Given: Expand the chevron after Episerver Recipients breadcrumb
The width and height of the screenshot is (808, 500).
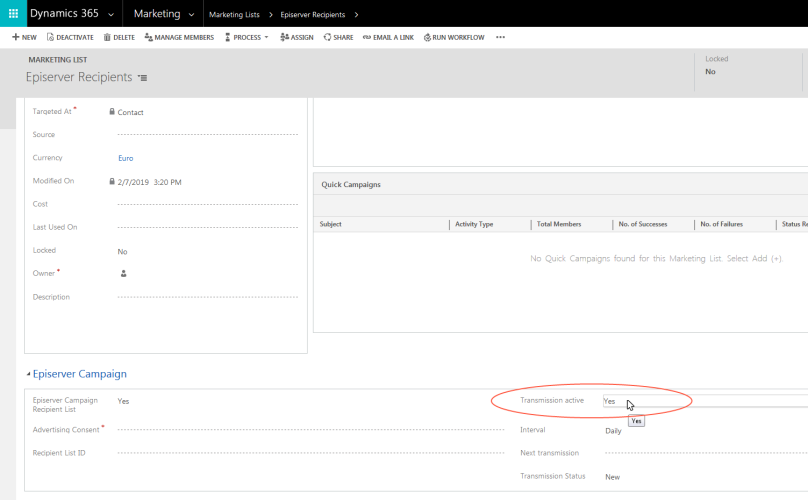Looking at the screenshot, I should click(x=356, y=14).
